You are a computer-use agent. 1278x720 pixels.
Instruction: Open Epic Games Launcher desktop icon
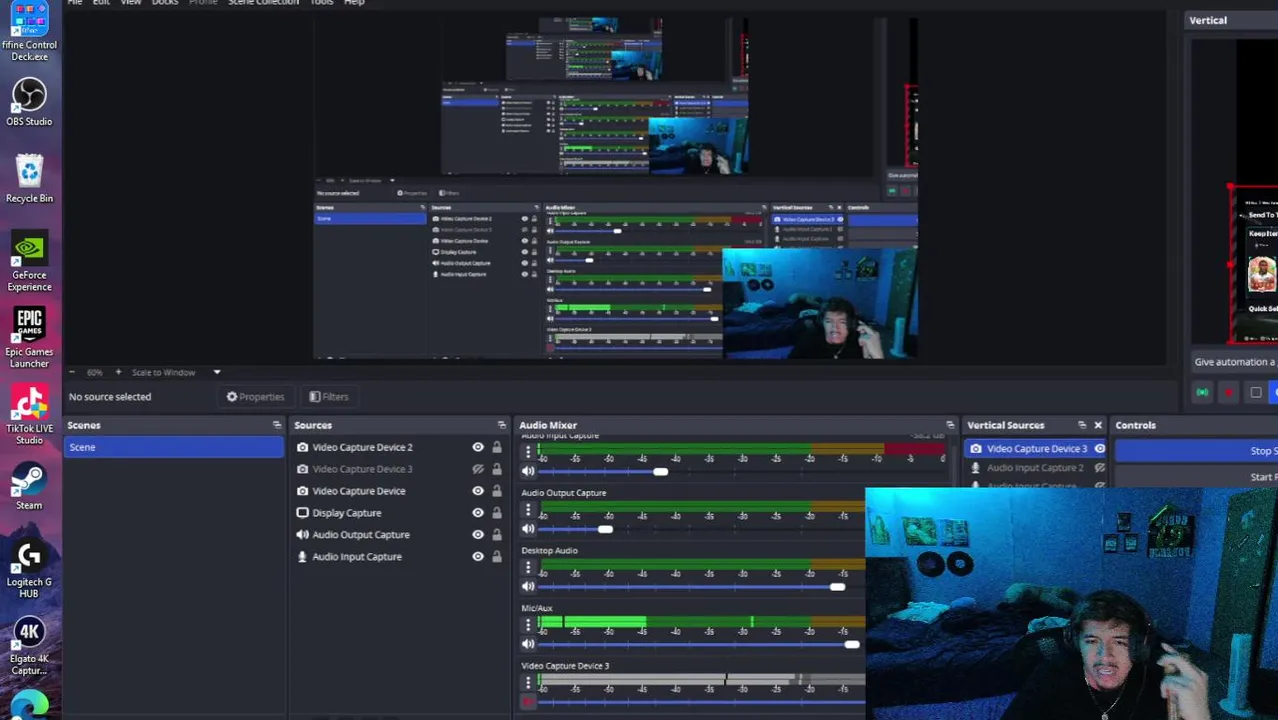pos(29,338)
